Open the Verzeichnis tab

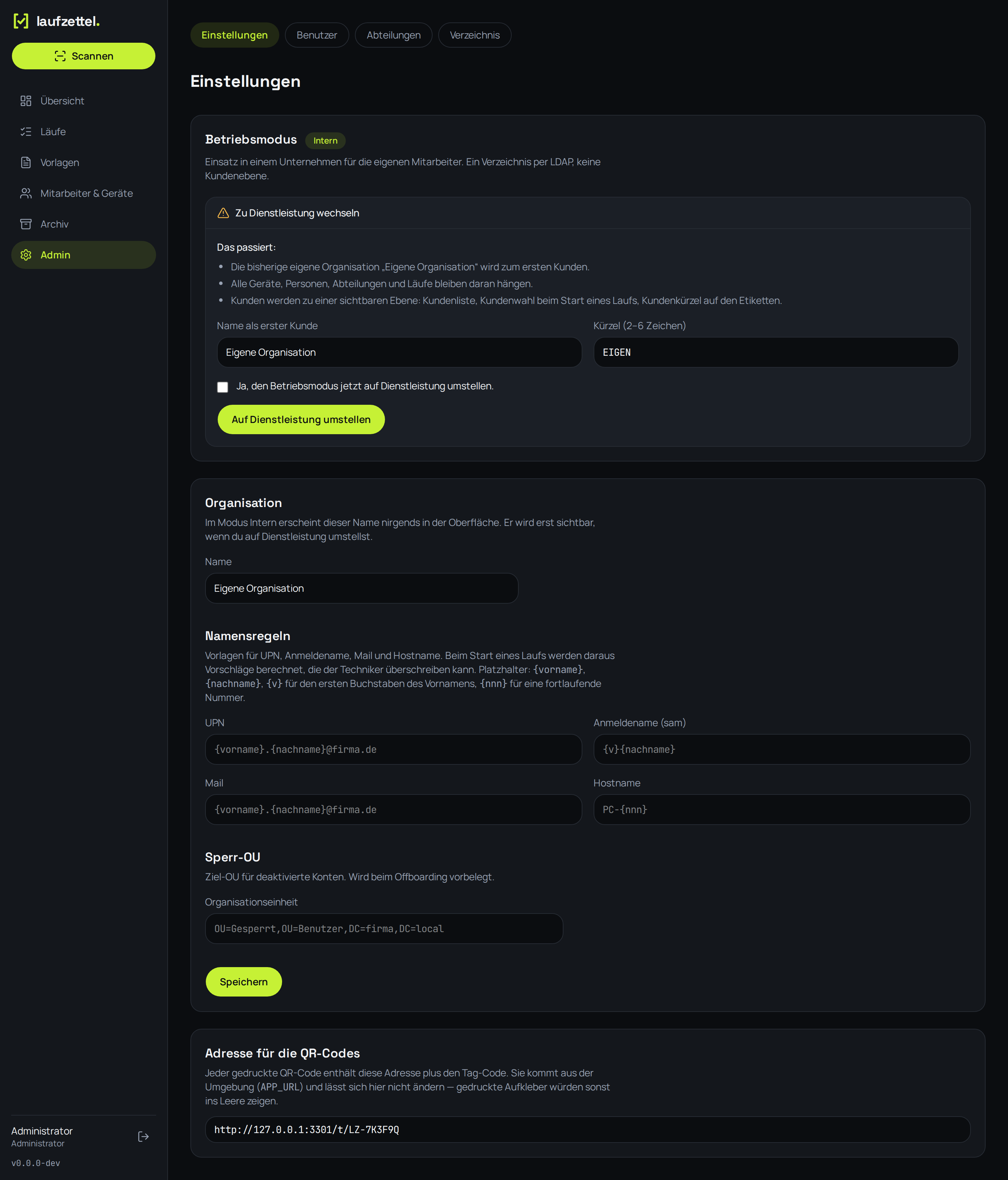tap(475, 35)
